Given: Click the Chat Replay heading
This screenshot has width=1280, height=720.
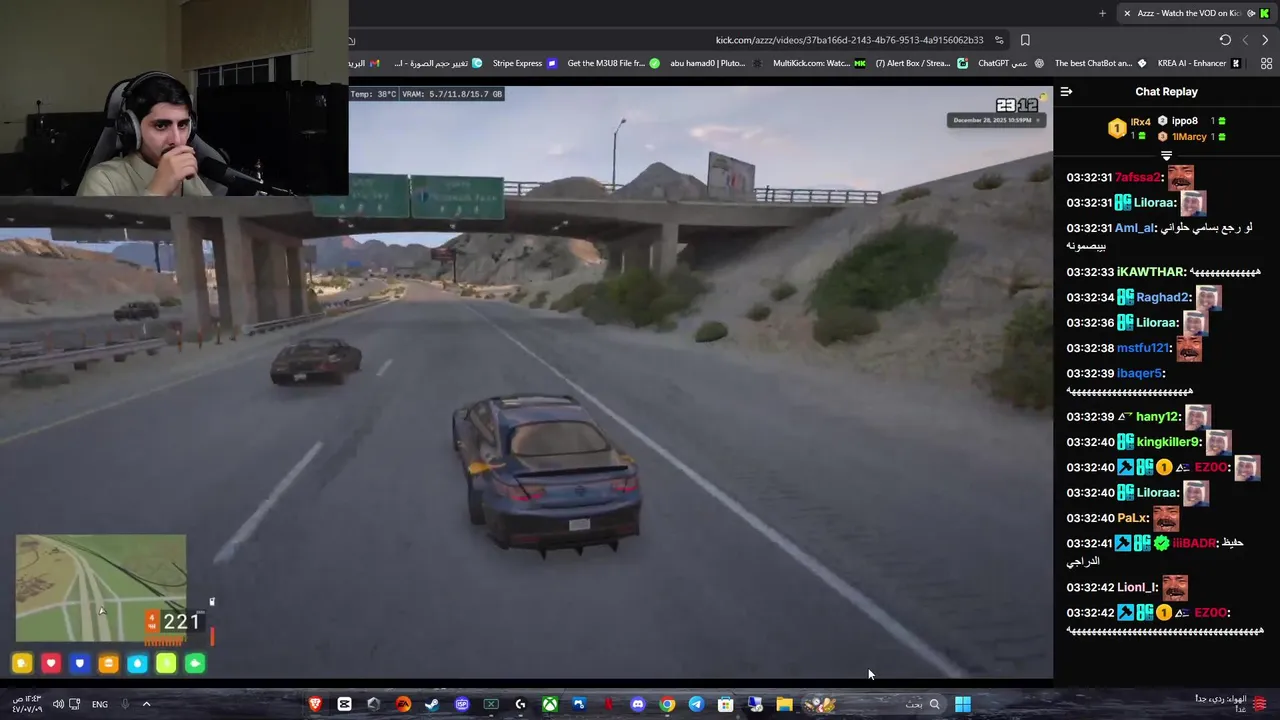Looking at the screenshot, I should tap(1166, 91).
